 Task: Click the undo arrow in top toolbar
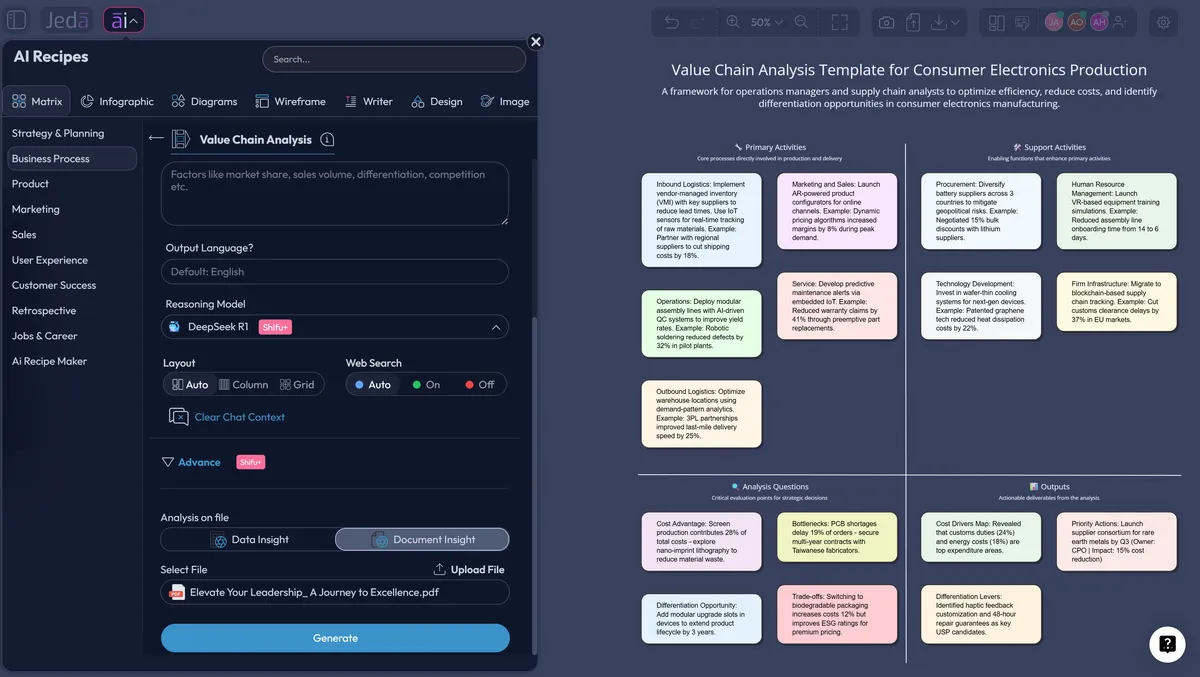(672, 22)
